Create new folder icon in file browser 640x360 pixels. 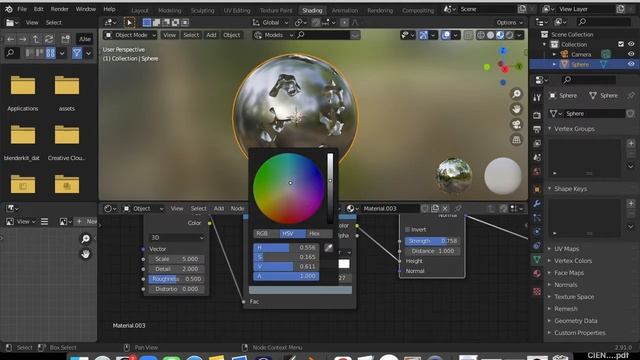pyautogui.click(x=65, y=39)
